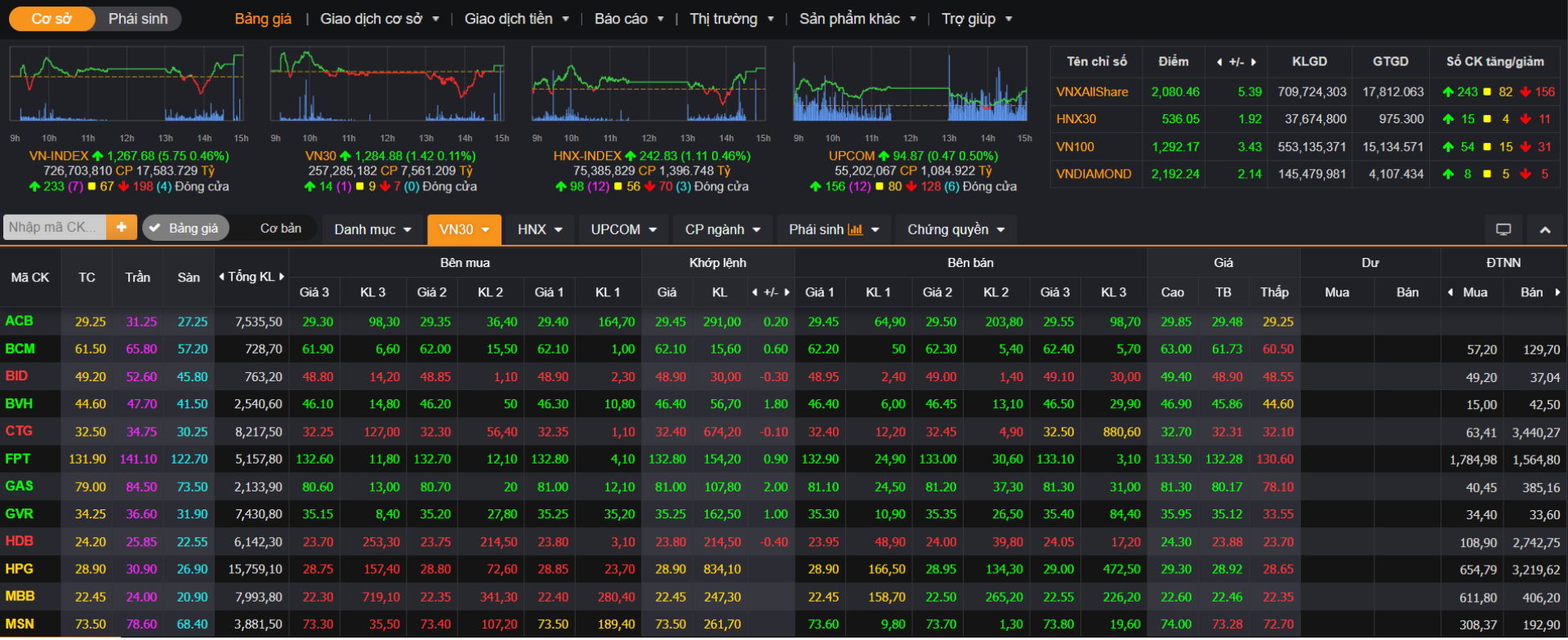This screenshot has width=1568, height=640.
Task: Click left arrow beside Tổng KL header
Action: [x=221, y=277]
